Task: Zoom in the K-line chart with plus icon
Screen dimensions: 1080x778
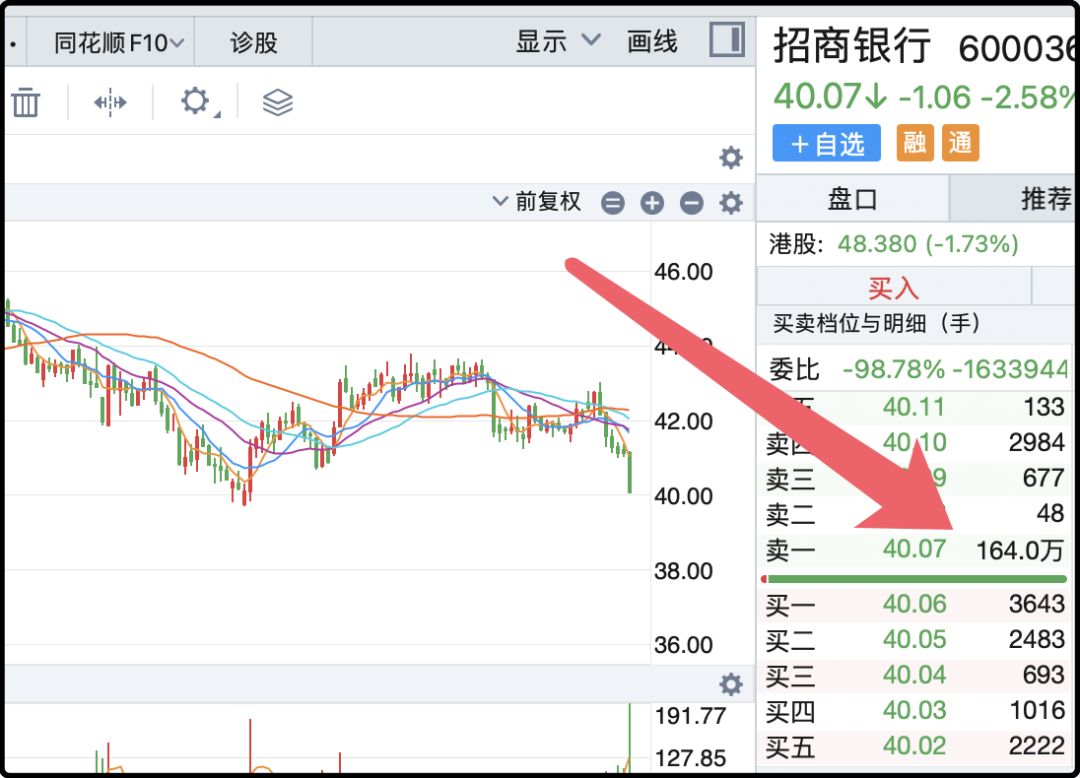Action: [x=652, y=202]
